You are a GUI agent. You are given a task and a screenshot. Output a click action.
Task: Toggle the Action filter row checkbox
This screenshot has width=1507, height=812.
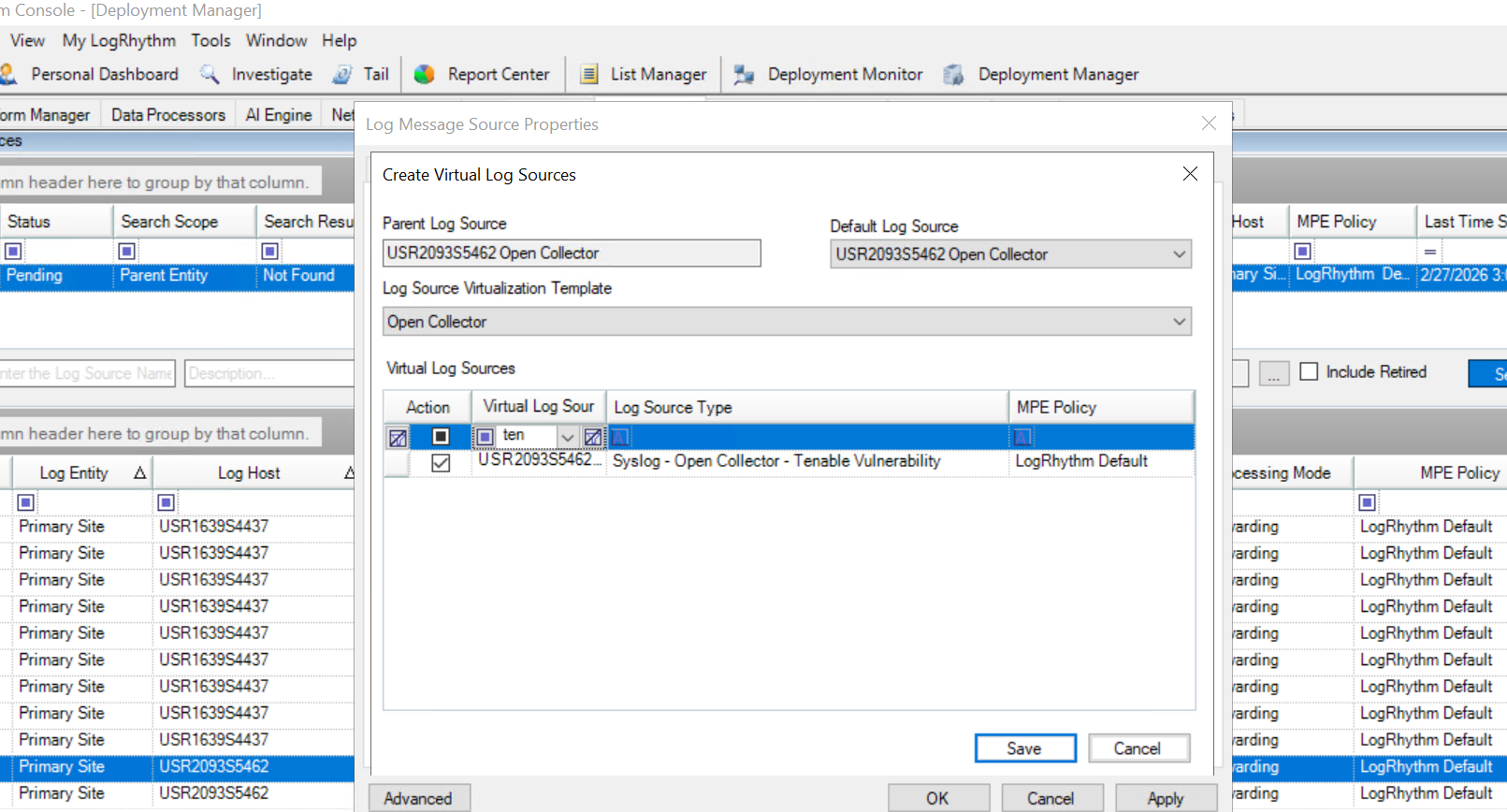point(441,437)
